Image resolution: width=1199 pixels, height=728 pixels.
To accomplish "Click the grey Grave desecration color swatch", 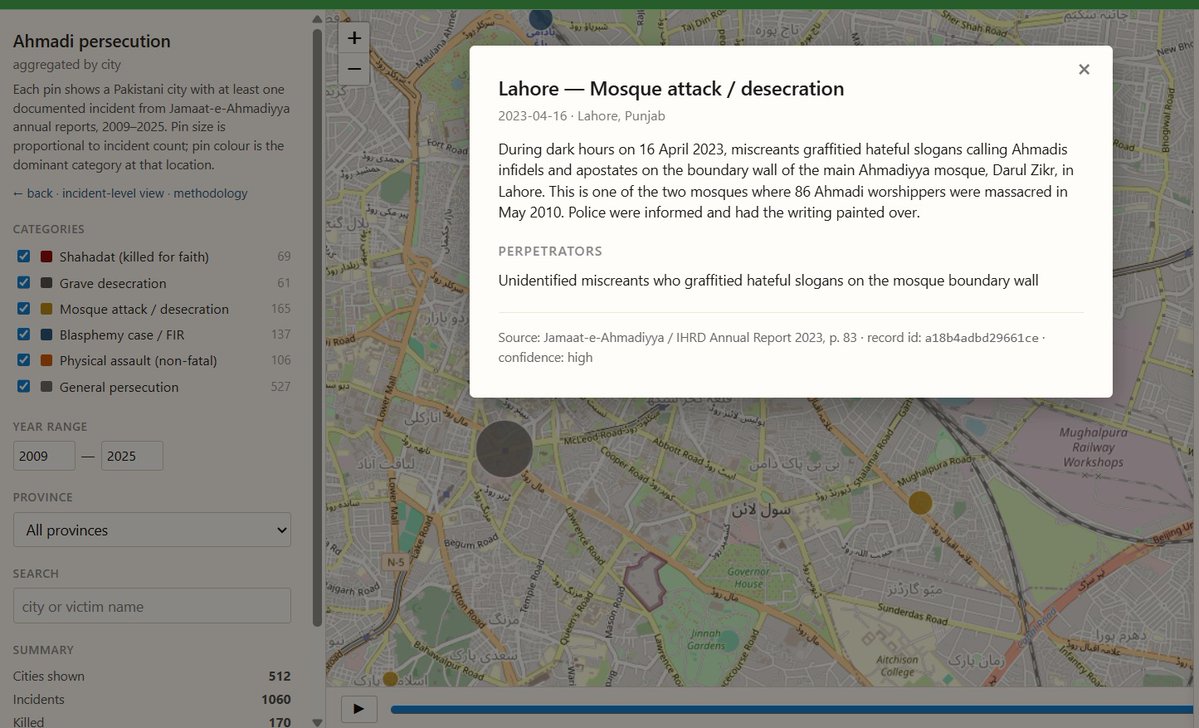I will pos(47,282).
